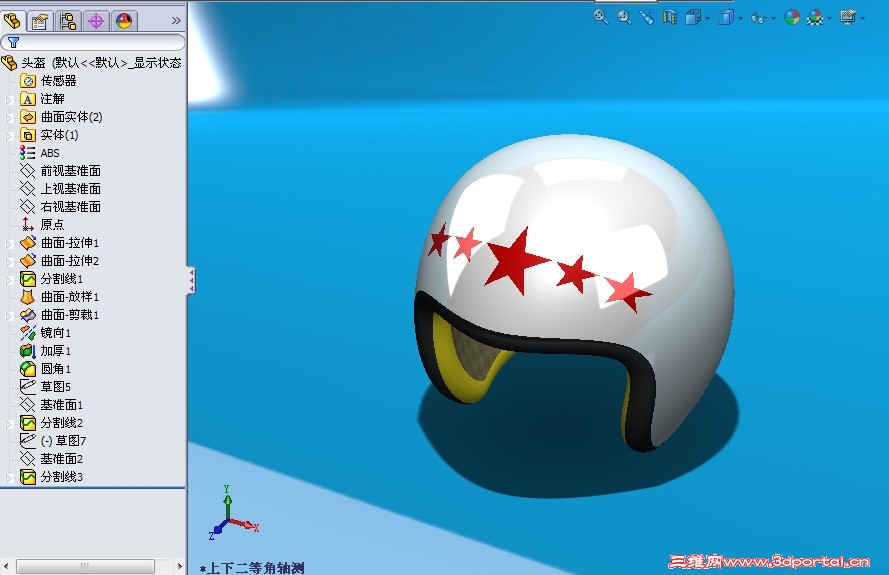Select the 曲面实体(2) surface bodies folder
The height and width of the screenshot is (575, 889).
tap(61, 117)
